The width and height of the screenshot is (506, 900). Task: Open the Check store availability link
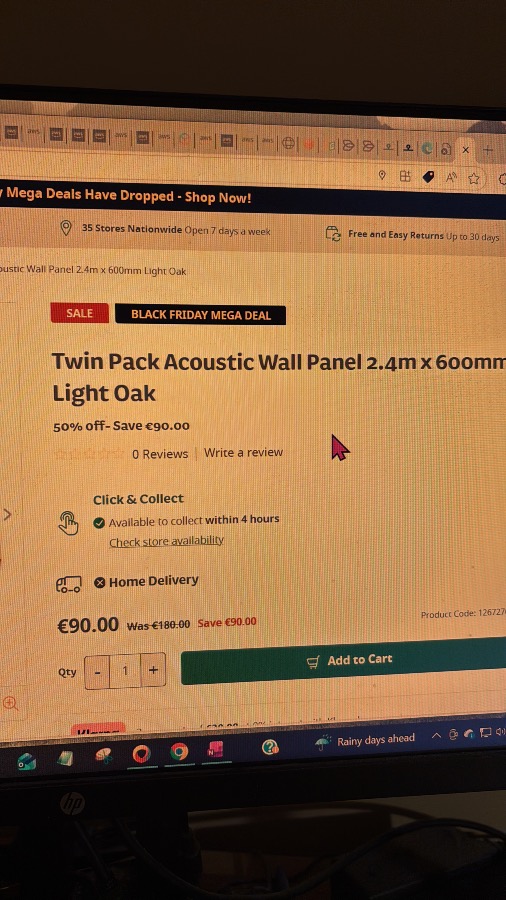coord(166,541)
